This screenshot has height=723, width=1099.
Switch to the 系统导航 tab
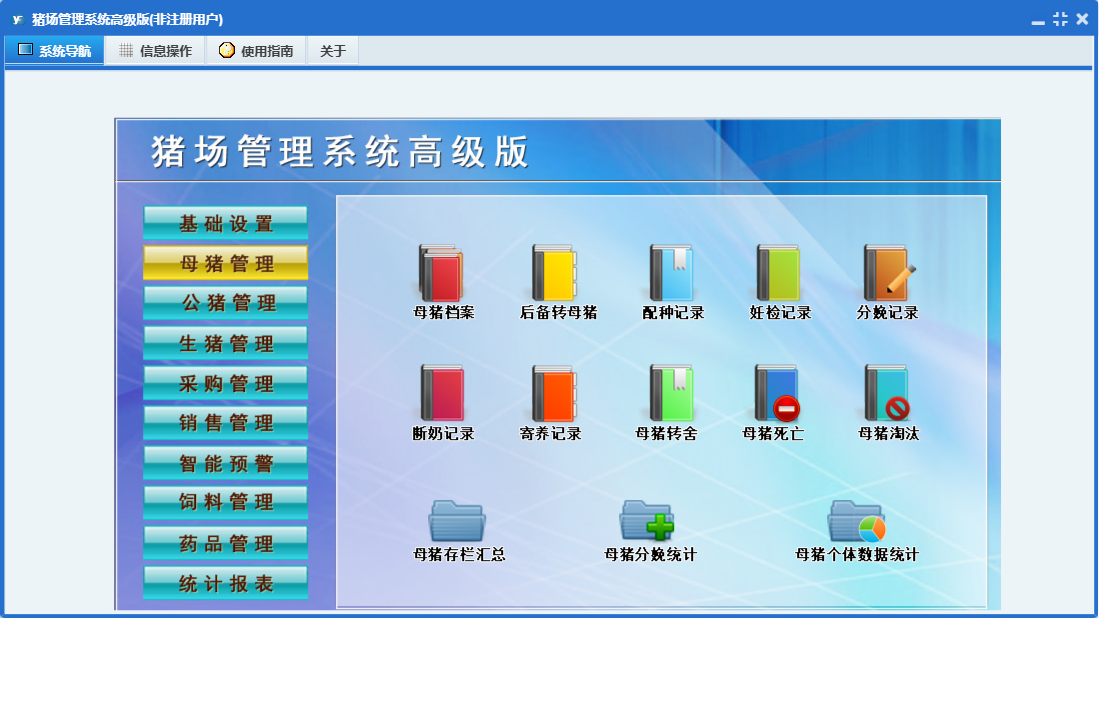click(55, 50)
